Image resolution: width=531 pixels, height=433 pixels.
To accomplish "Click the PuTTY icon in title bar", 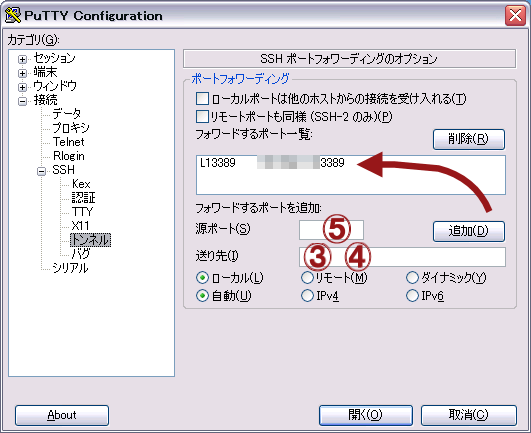I will (13, 15).
